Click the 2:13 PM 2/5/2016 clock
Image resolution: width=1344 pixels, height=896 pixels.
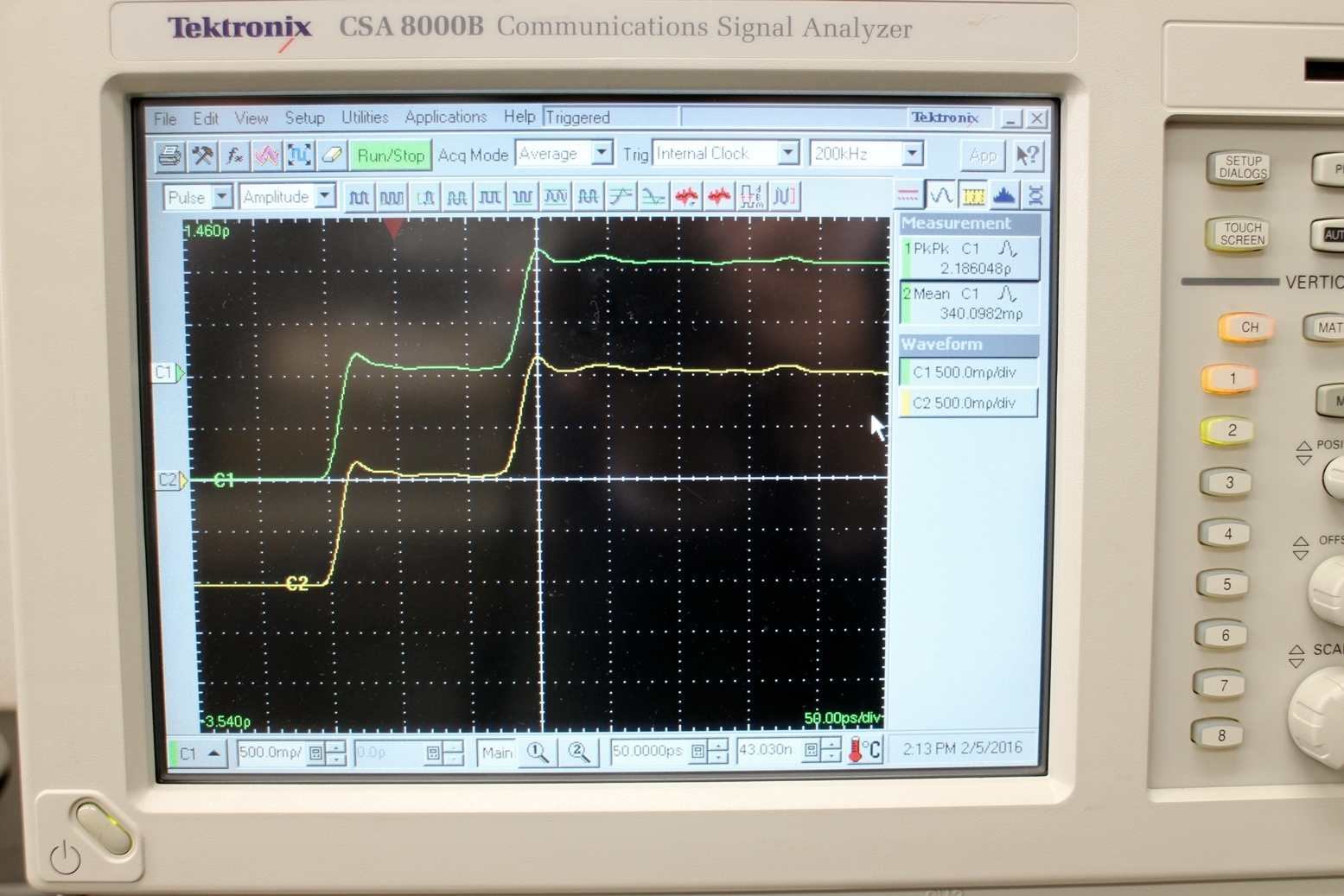click(962, 748)
